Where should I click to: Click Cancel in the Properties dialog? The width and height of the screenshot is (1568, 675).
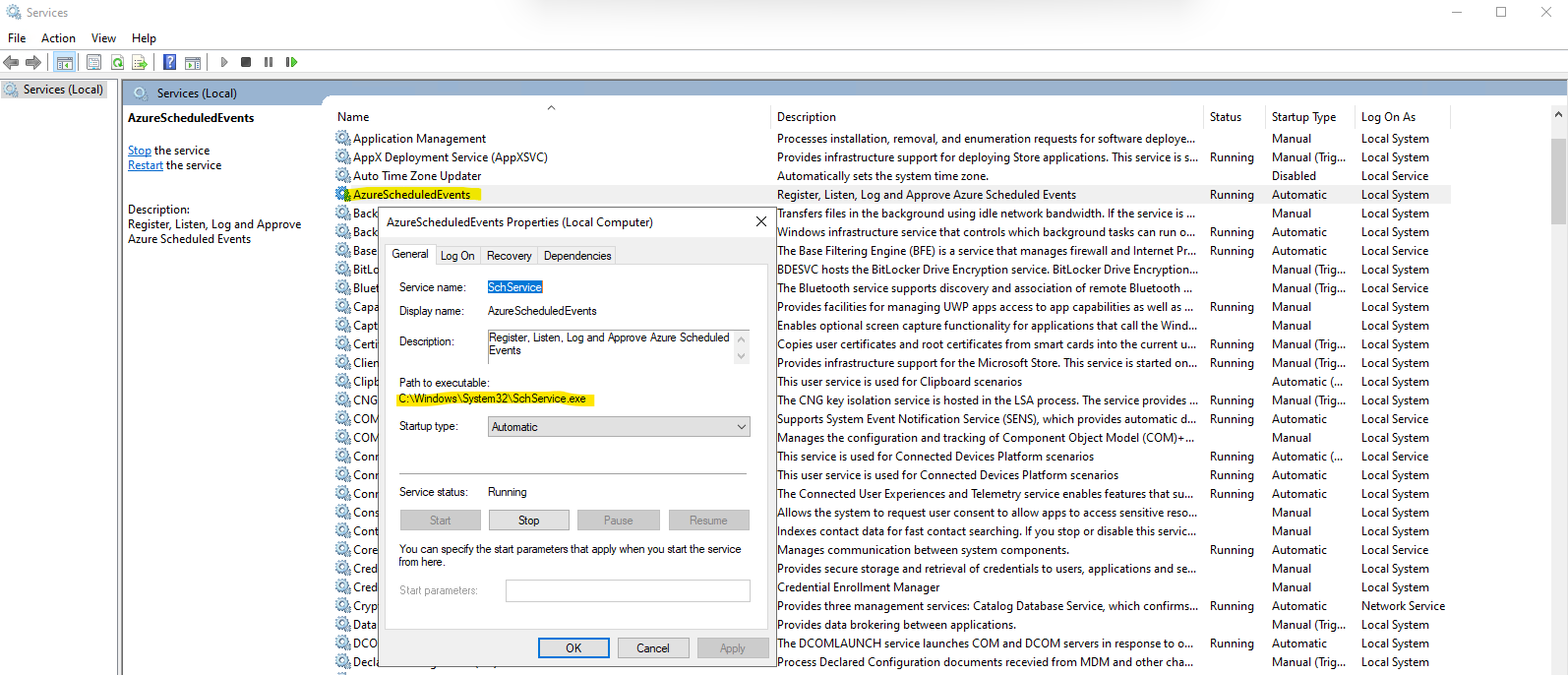point(653,648)
